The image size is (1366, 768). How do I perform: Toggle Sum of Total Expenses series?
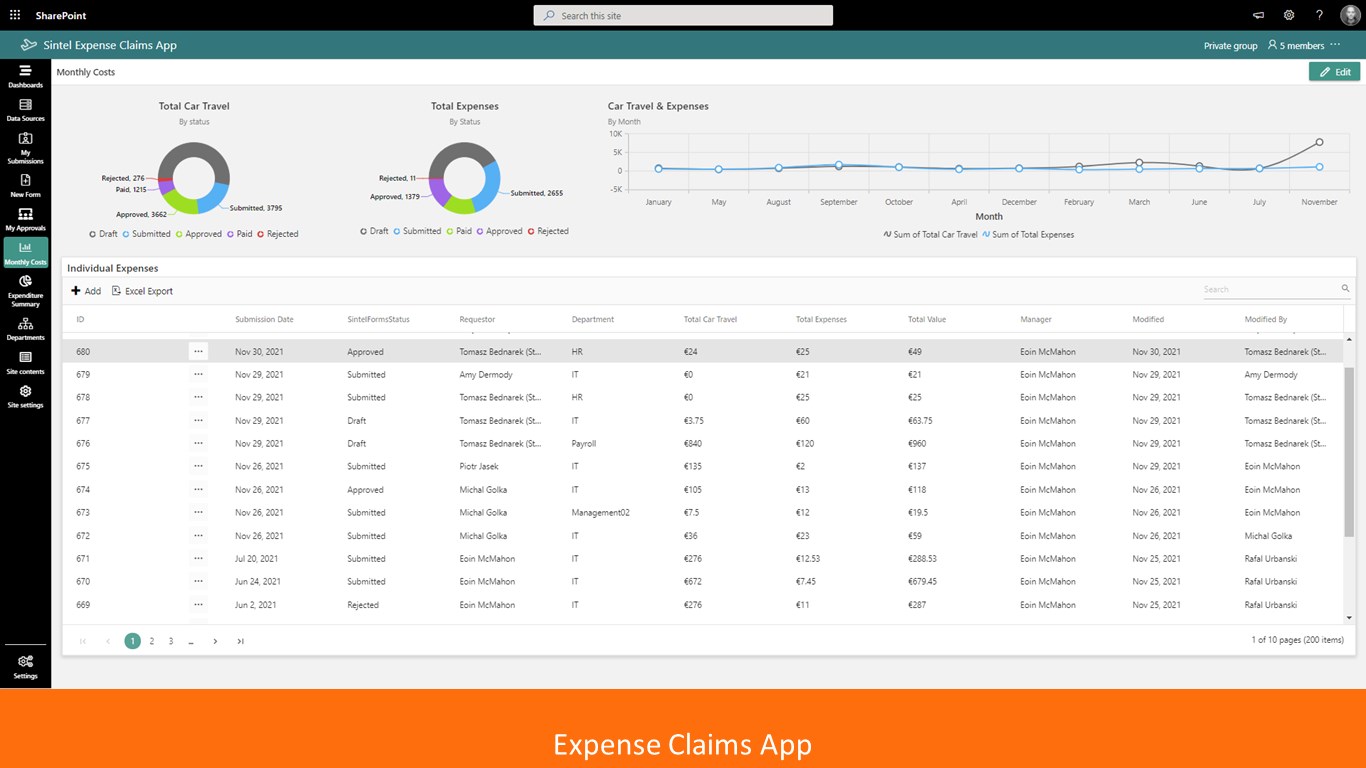1027,235
